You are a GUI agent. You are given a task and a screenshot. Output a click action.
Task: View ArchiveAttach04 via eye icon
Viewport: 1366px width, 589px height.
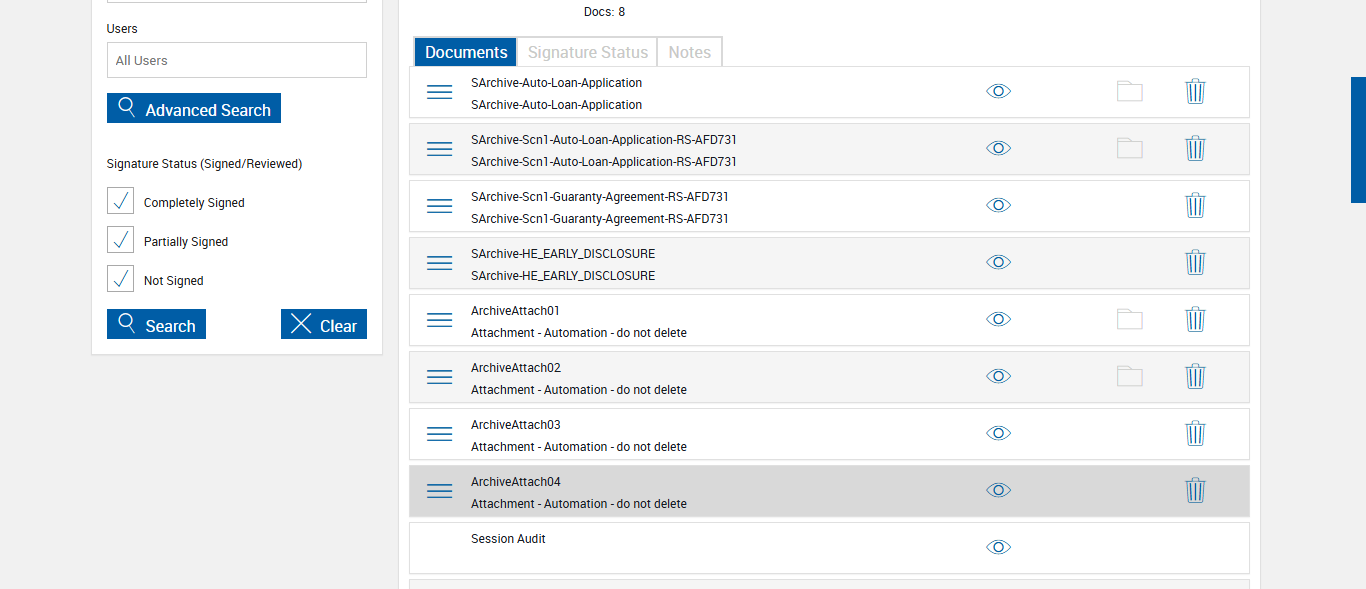[999, 490]
